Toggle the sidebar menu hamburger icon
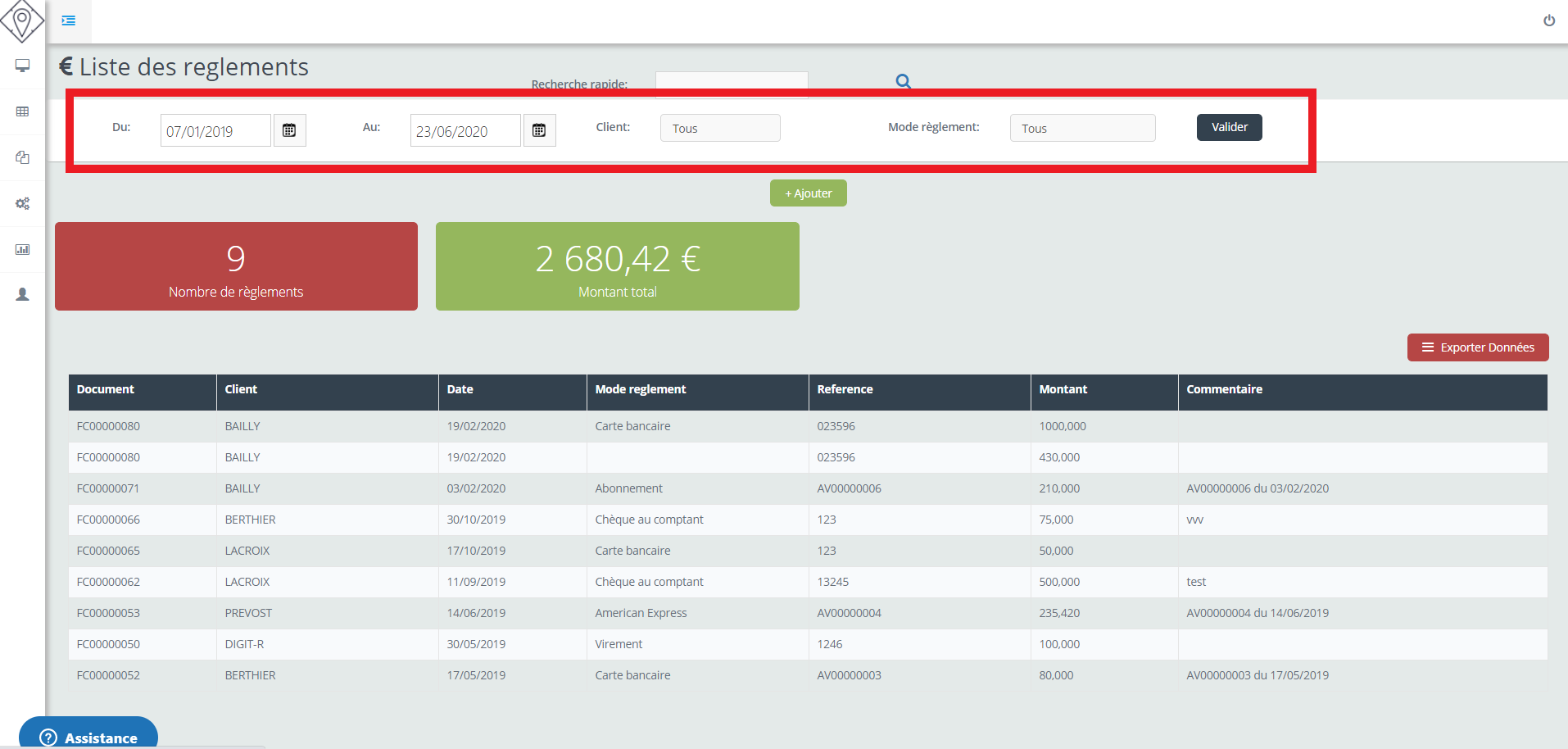This screenshot has width=1568, height=749. (x=69, y=20)
